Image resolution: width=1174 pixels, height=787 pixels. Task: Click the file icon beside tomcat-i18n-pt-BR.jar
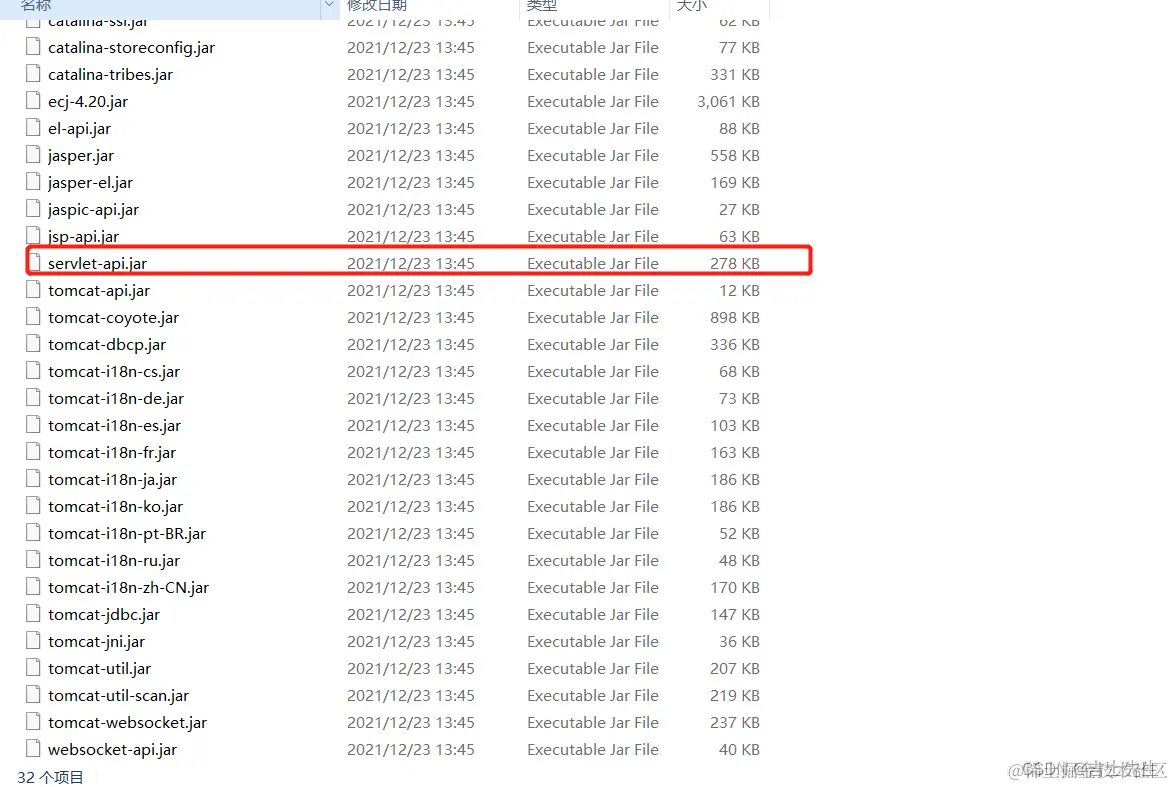[x=33, y=532]
